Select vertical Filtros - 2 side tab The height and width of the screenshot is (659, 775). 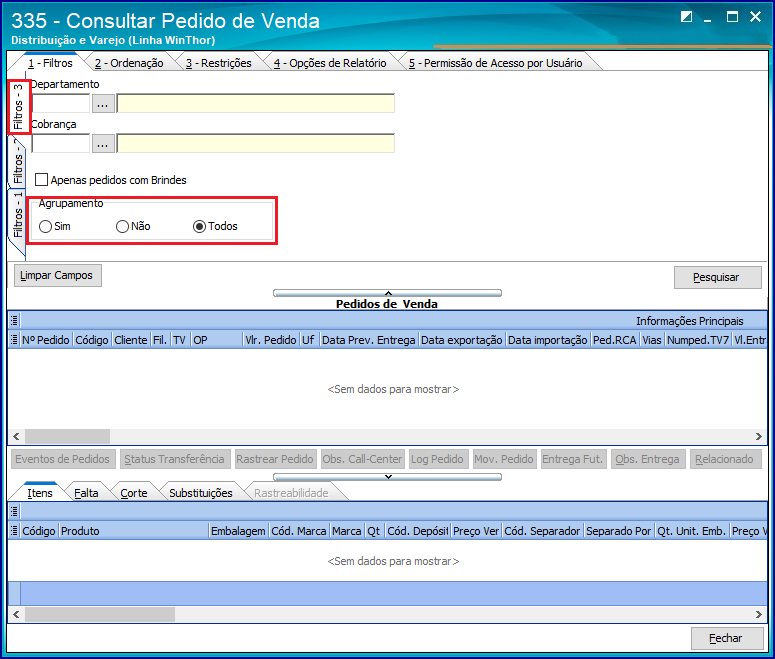click(x=18, y=162)
